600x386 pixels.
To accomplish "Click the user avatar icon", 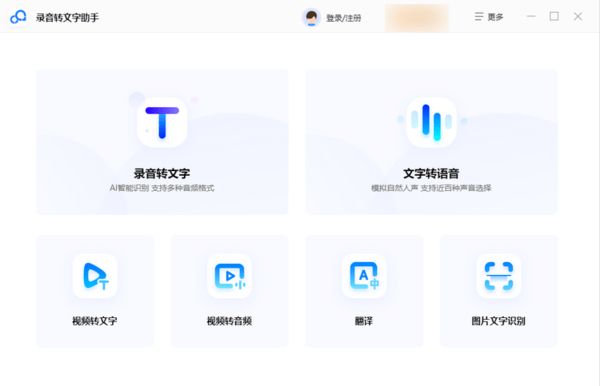I will click(311, 17).
